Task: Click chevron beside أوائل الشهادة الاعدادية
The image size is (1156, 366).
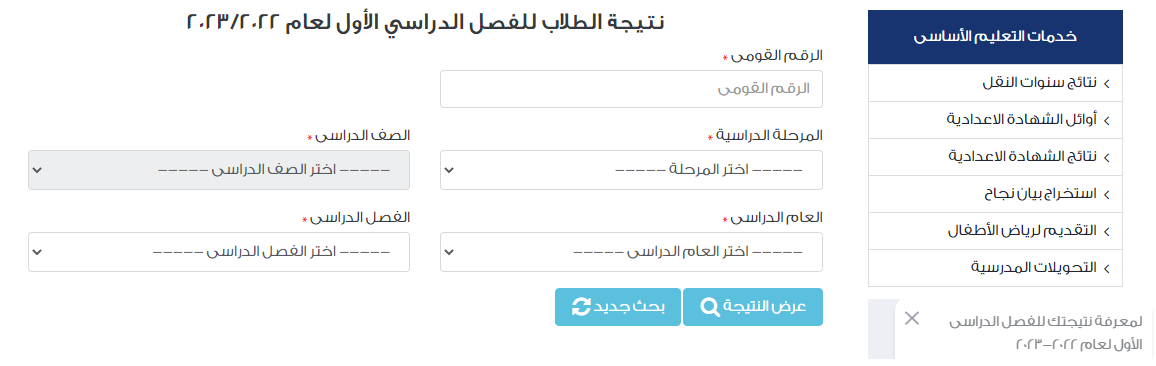Action: click(1107, 120)
